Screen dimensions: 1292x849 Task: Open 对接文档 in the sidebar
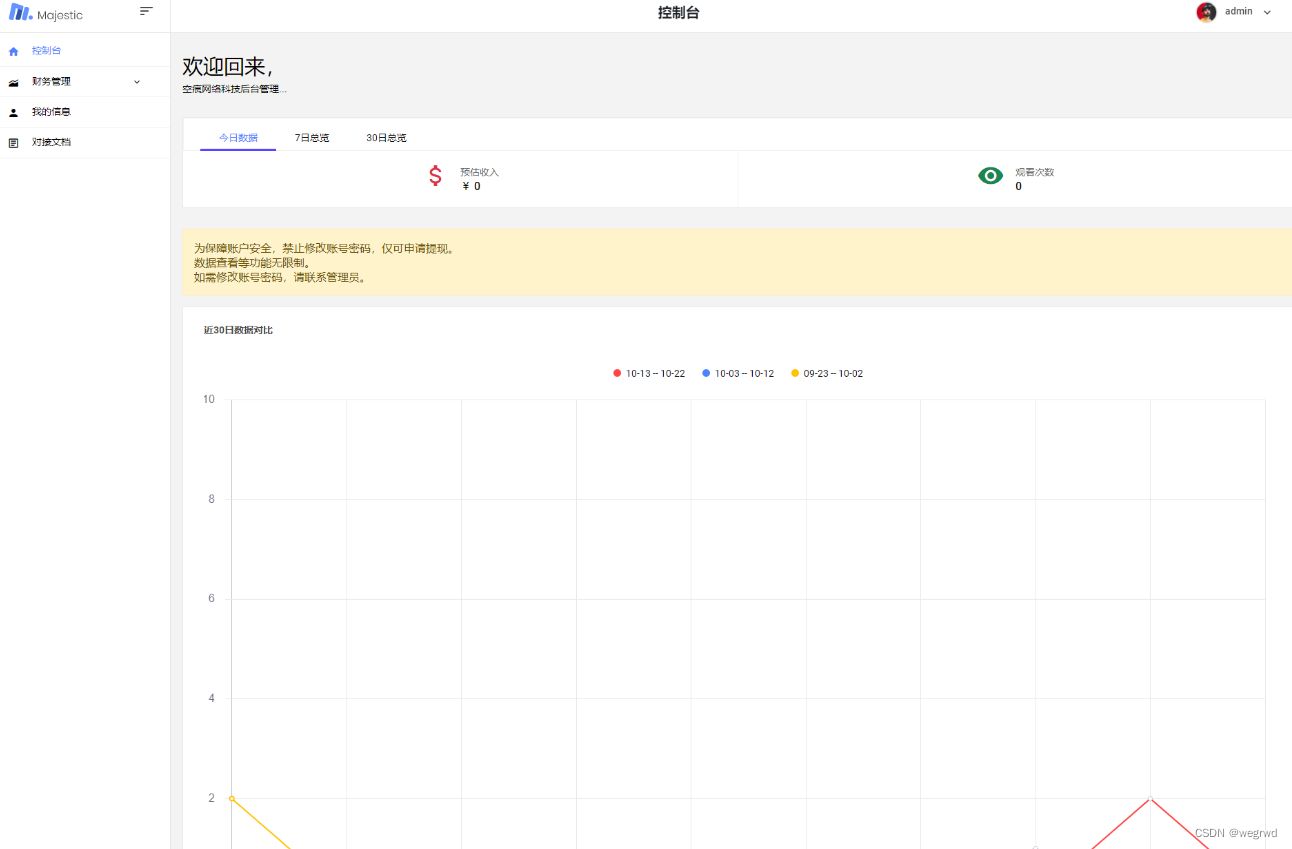pos(51,143)
